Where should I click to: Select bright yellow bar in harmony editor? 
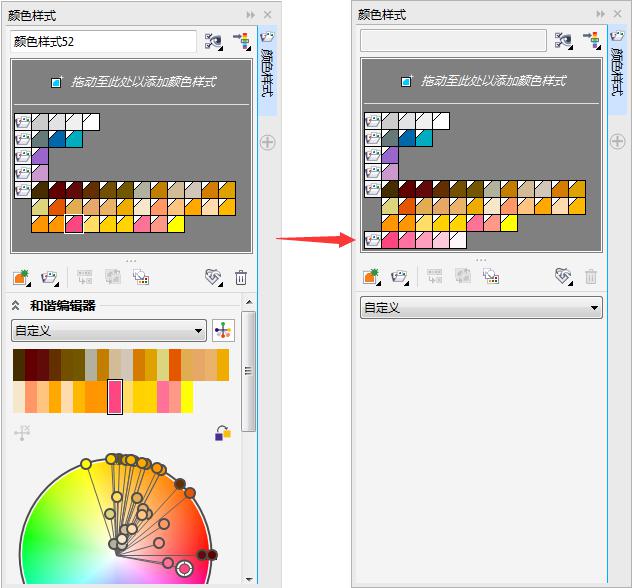click(x=187, y=397)
